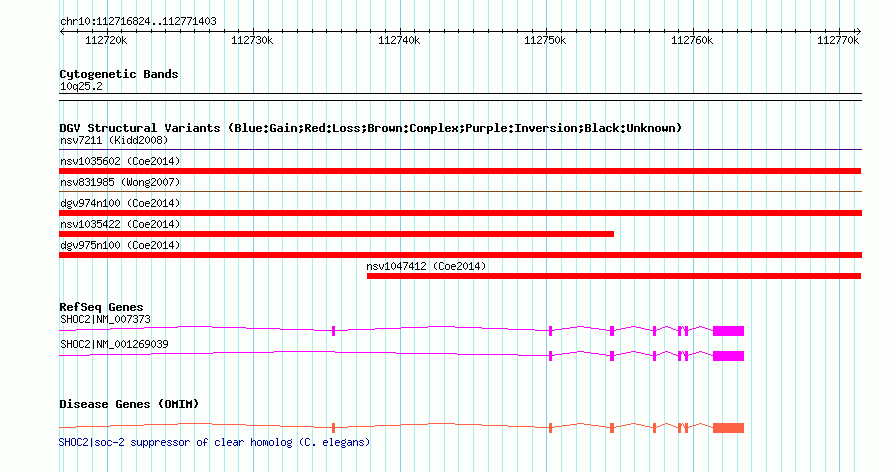Open SHOC2|NM_001269039 transcript label
This screenshot has width=890, height=472.
click(114, 344)
